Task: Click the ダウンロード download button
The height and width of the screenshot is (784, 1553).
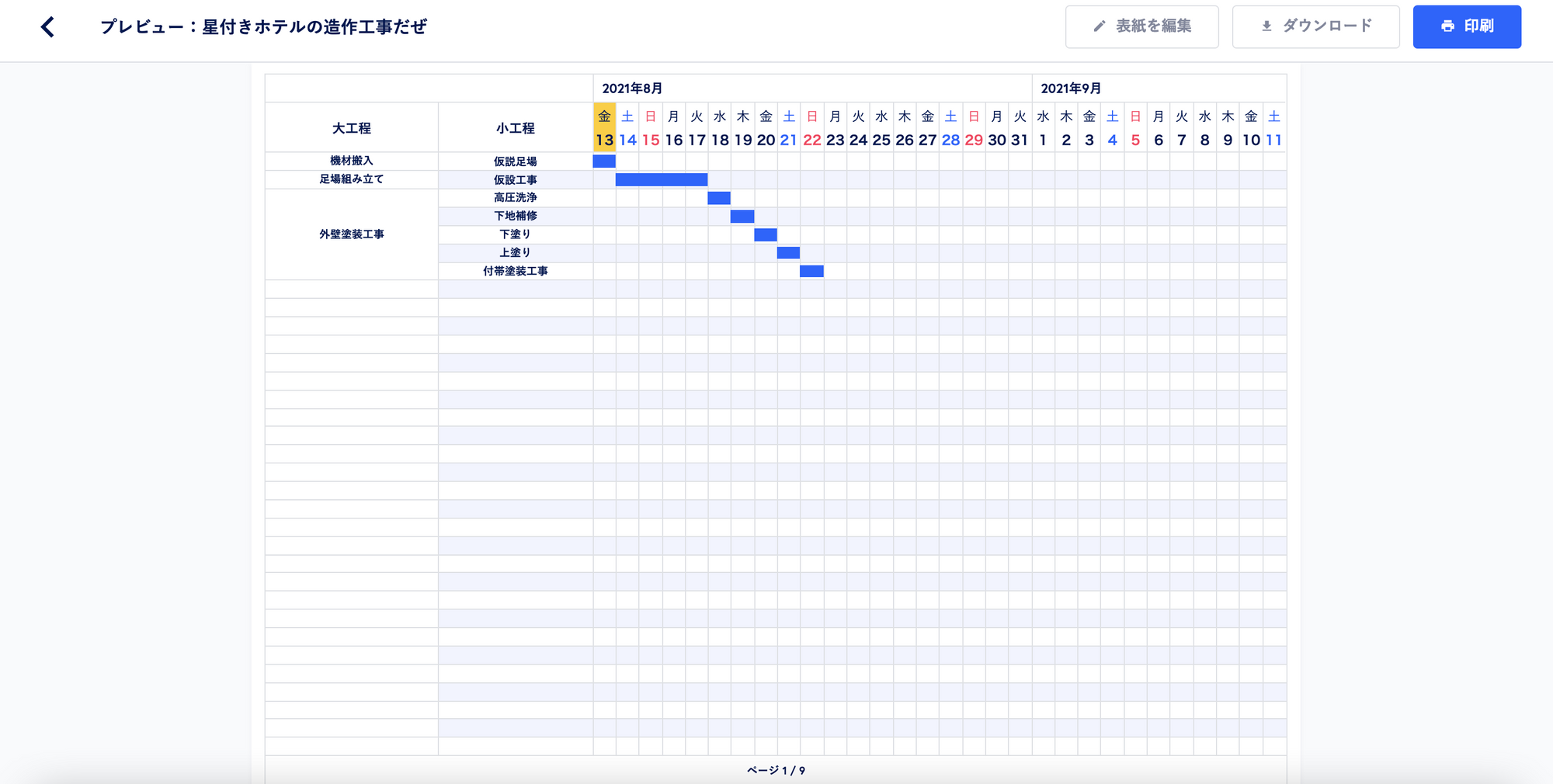Action: [x=1316, y=26]
